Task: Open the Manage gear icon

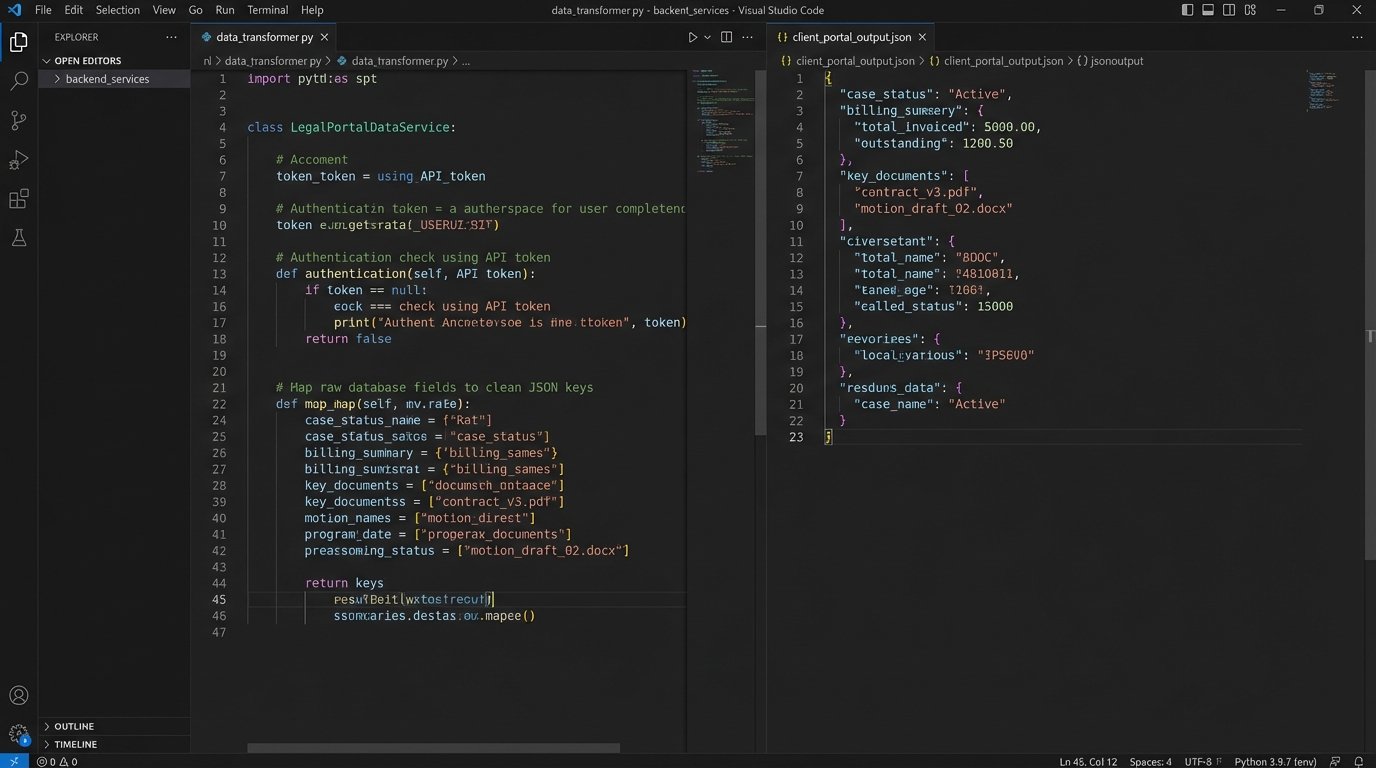Action: (x=18, y=734)
